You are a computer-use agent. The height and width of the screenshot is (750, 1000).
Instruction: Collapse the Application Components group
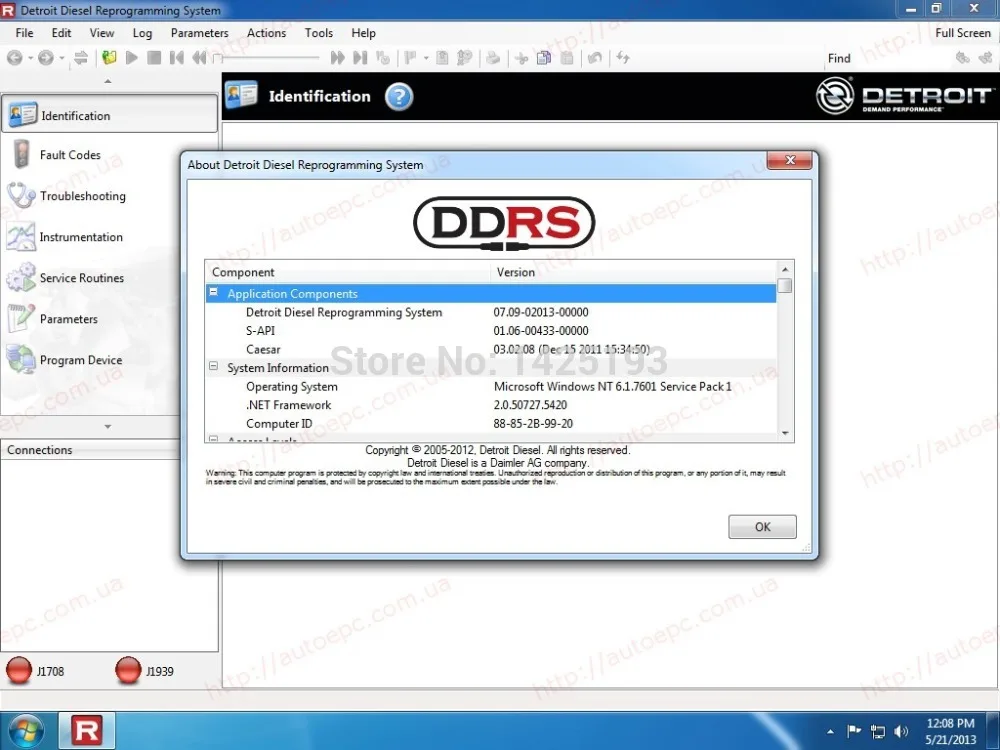(x=214, y=293)
